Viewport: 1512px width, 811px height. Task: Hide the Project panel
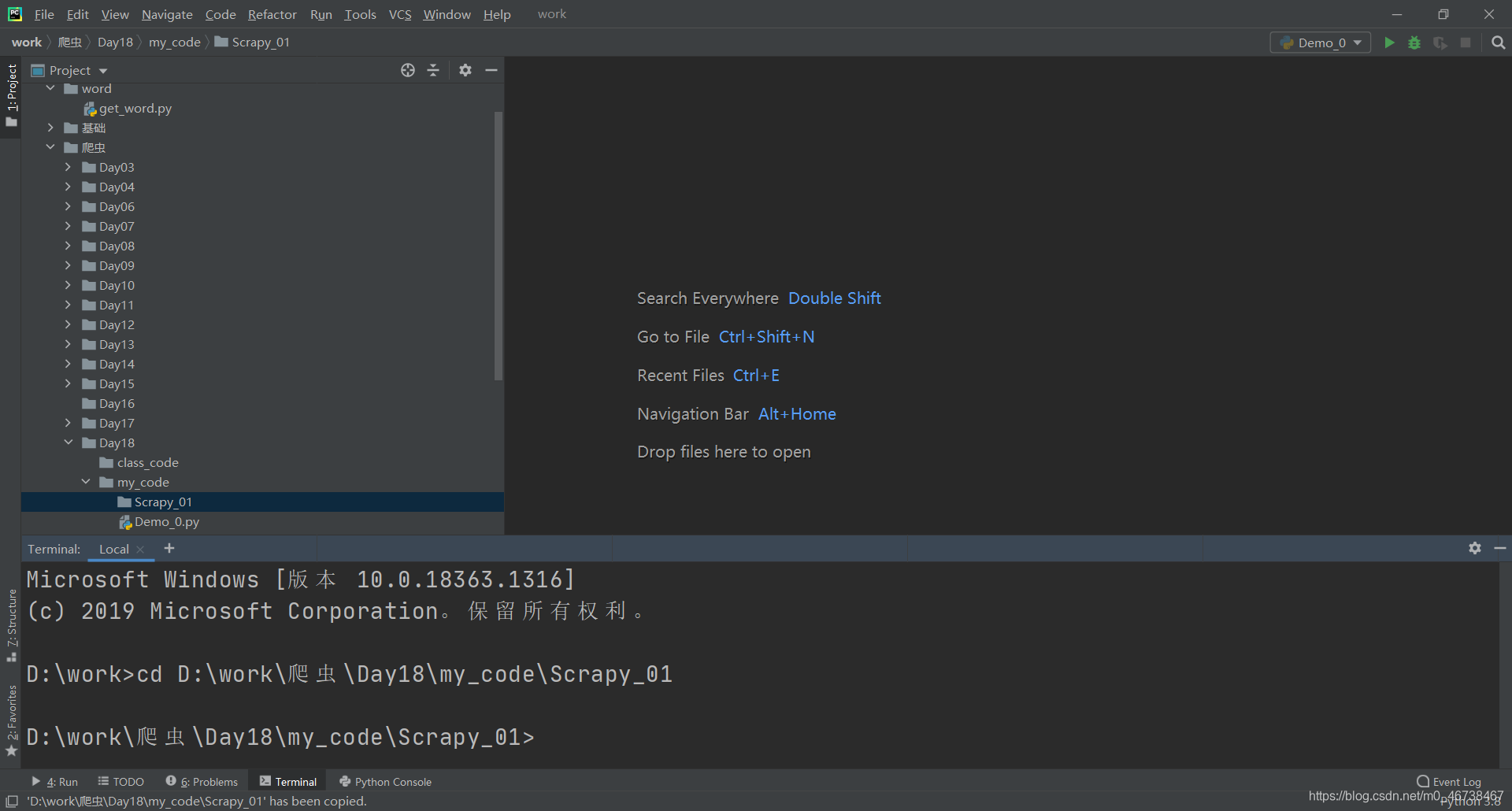click(x=491, y=70)
